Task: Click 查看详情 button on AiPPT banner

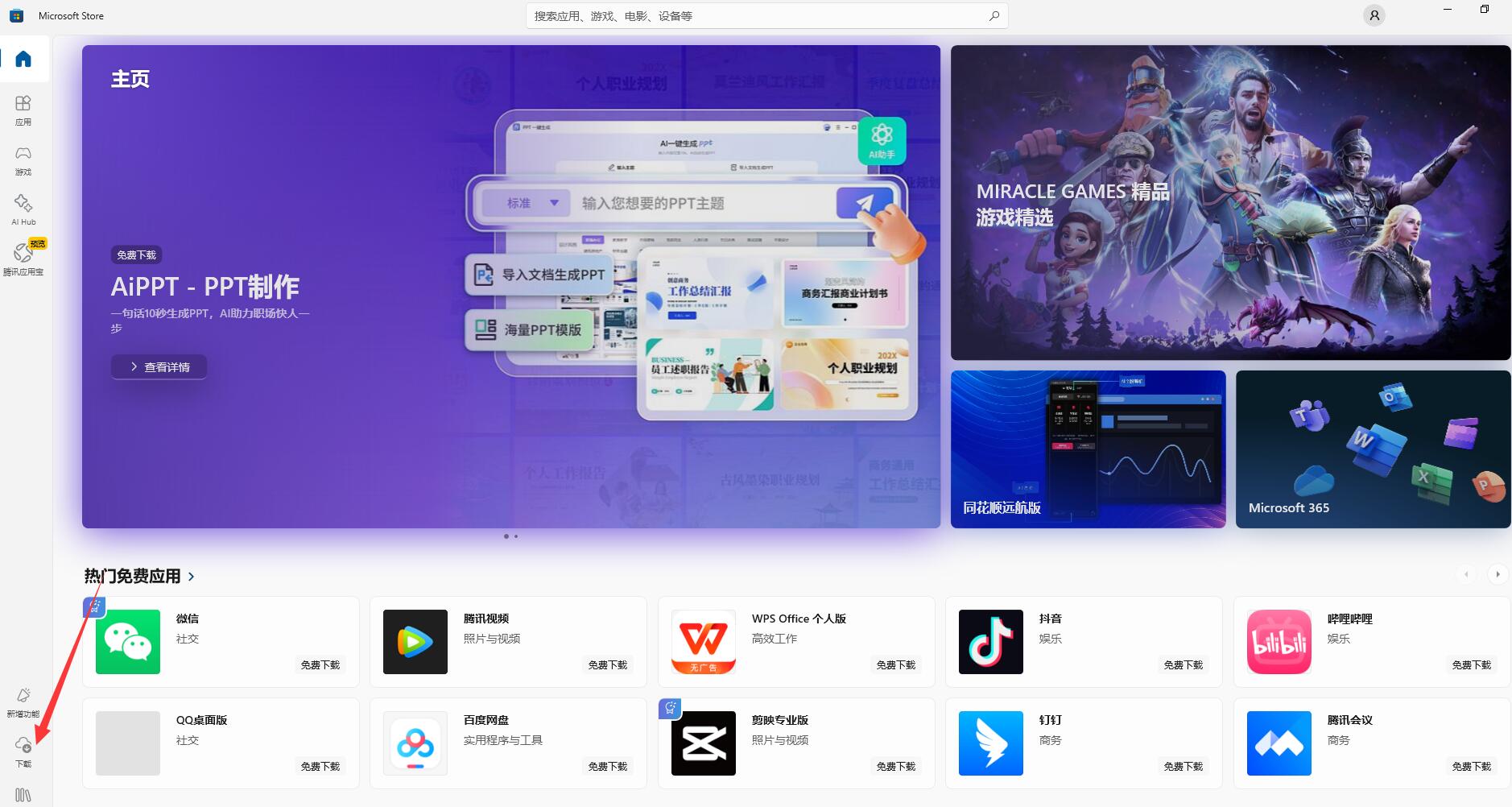Action: (x=159, y=366)
